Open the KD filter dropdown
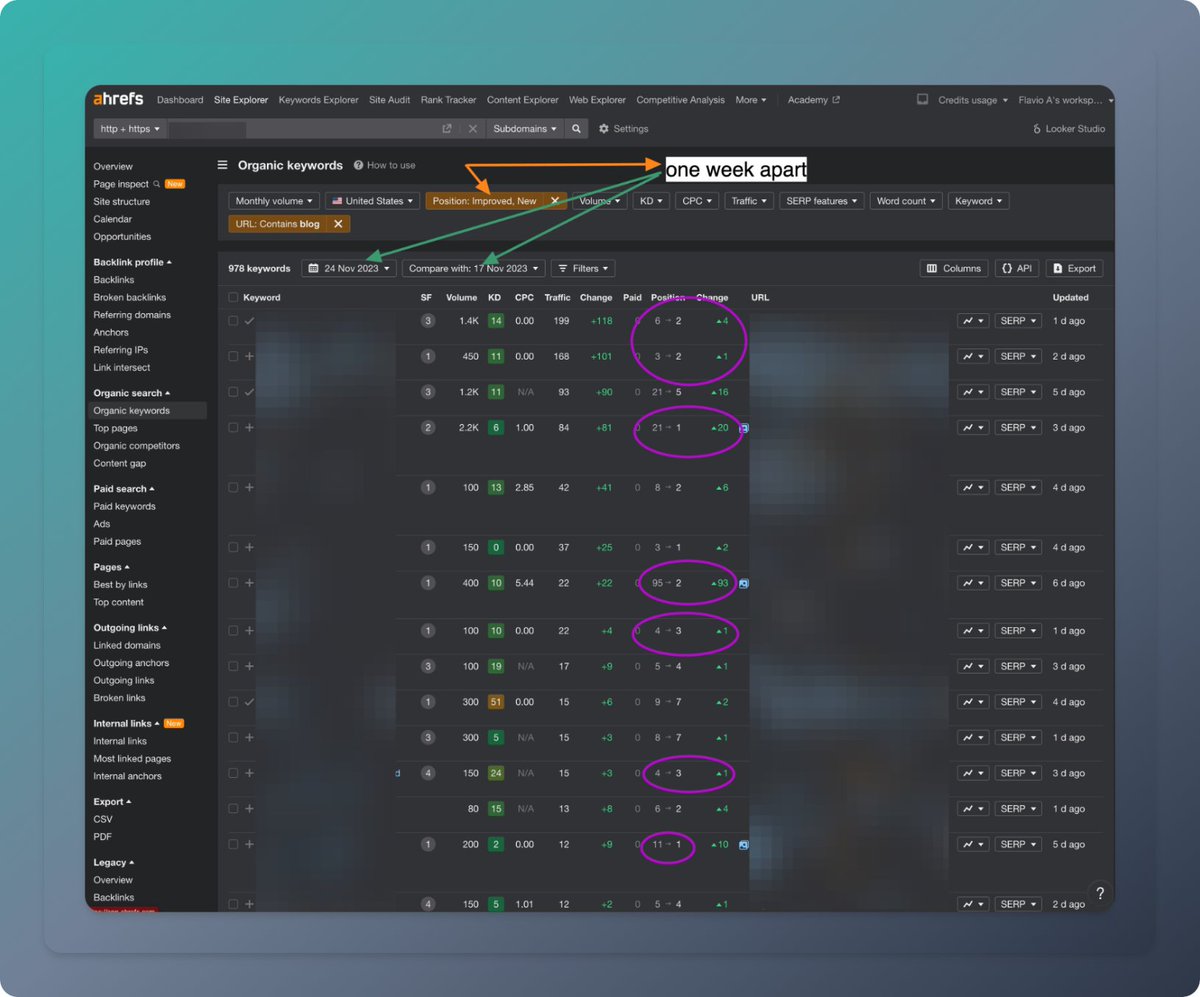This screenshot has width=1200, height=997. tap(649, 201)
